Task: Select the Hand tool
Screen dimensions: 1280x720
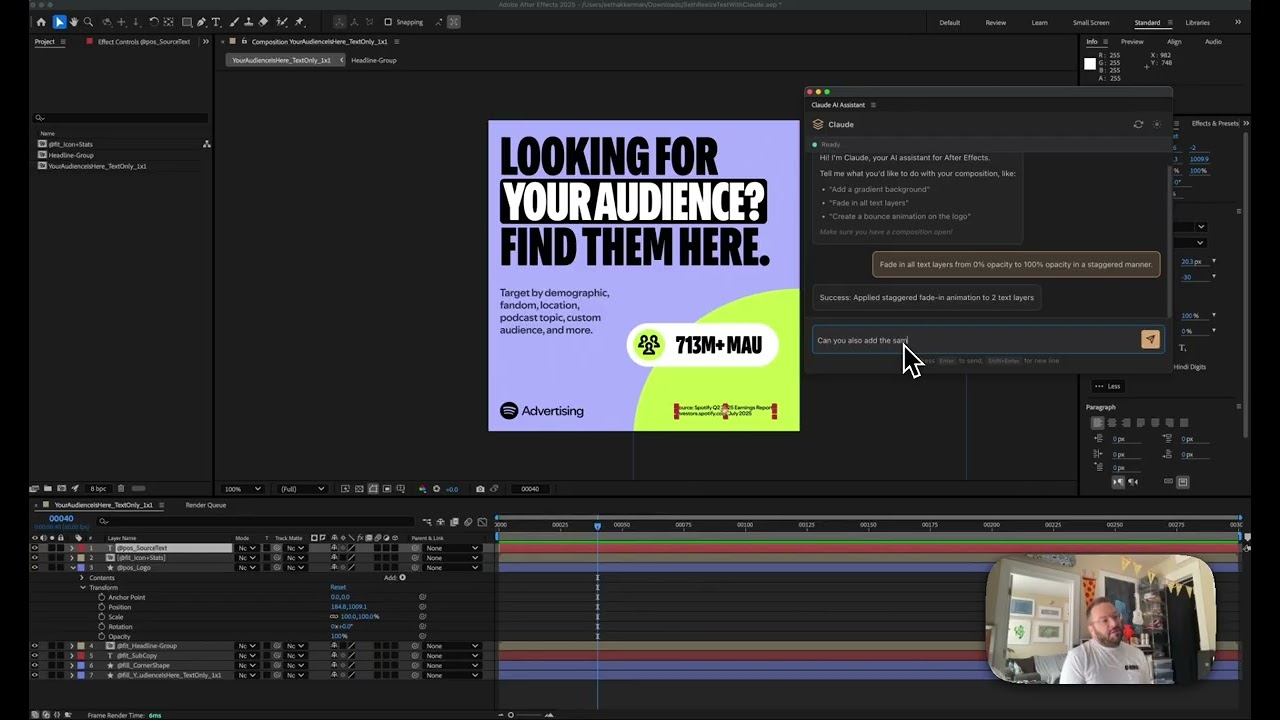Action: pos(74,22)
